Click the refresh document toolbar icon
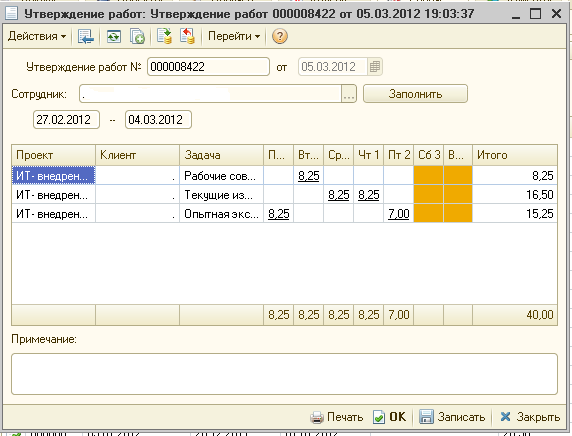This screenshot has height=436, width=572. [114, 36]
